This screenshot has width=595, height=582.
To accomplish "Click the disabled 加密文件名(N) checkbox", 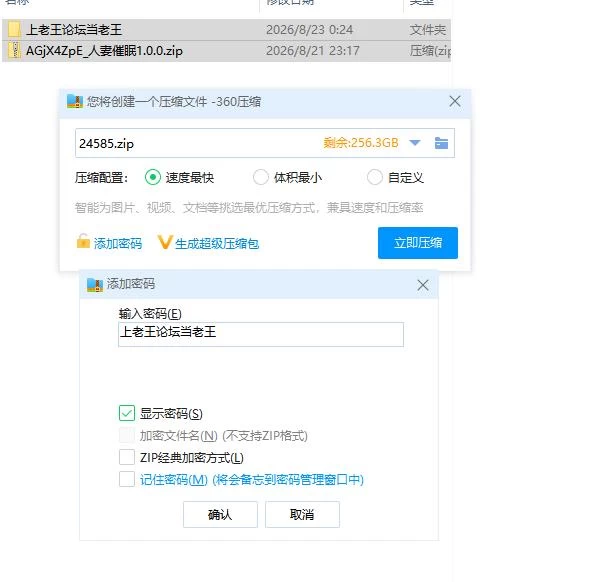I will point(127,435).
